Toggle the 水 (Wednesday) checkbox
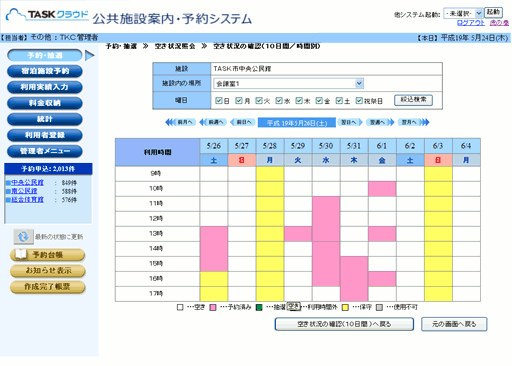The width and height of the screenshot is (512, 366). pyautogui.click(x=279, y=100)
